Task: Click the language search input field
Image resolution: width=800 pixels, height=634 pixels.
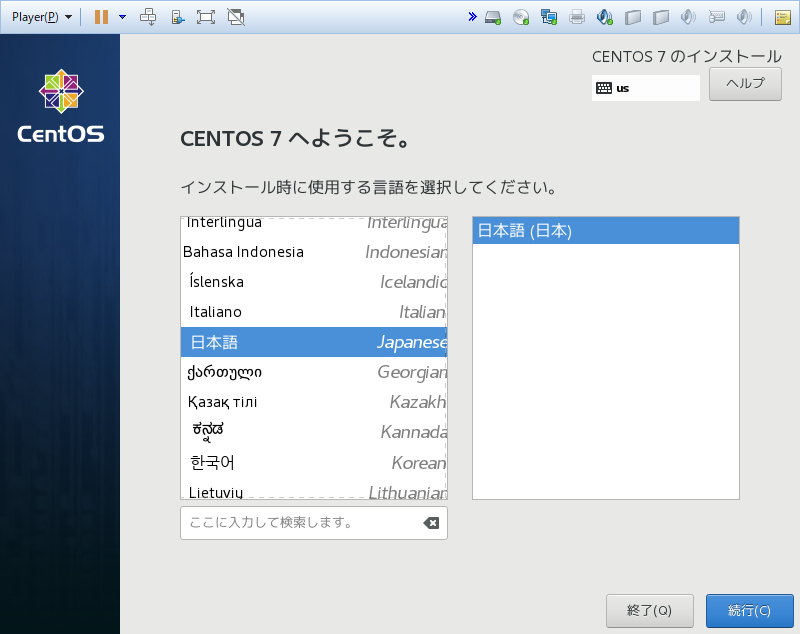Action: click(x=314, y=523)
